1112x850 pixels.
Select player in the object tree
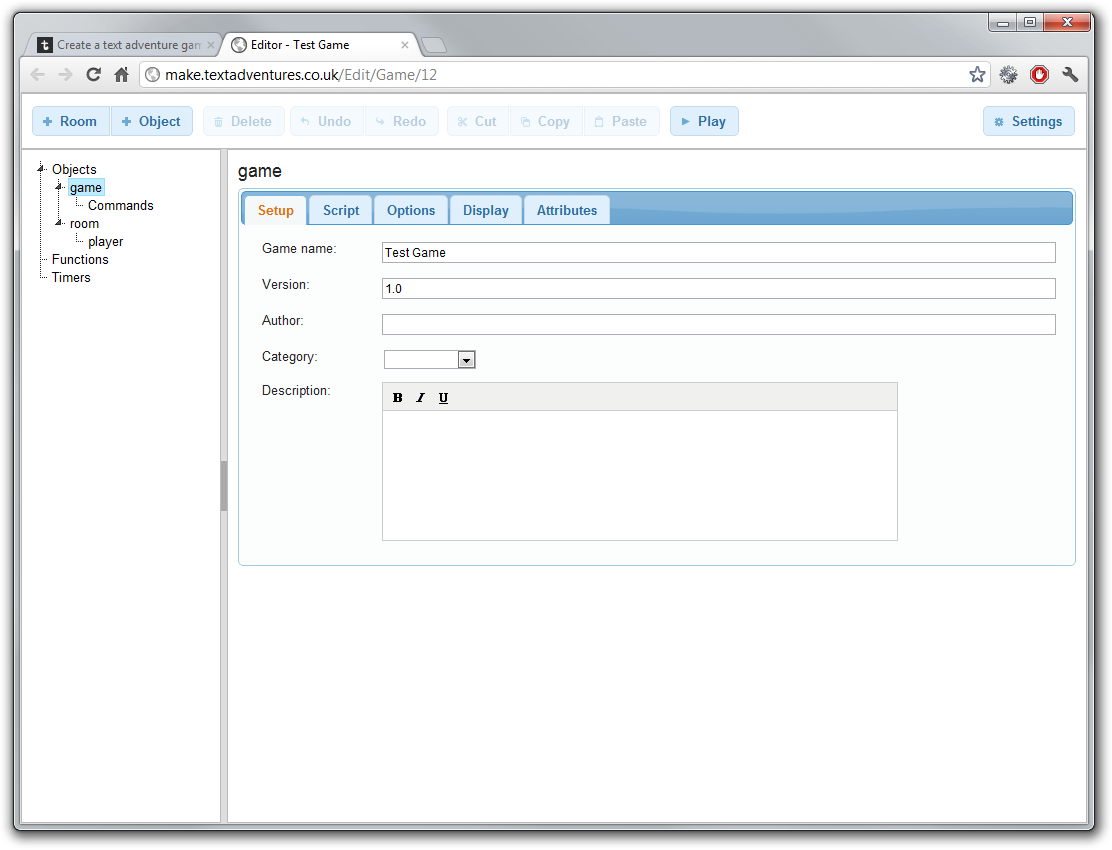(x=106, y=241)
